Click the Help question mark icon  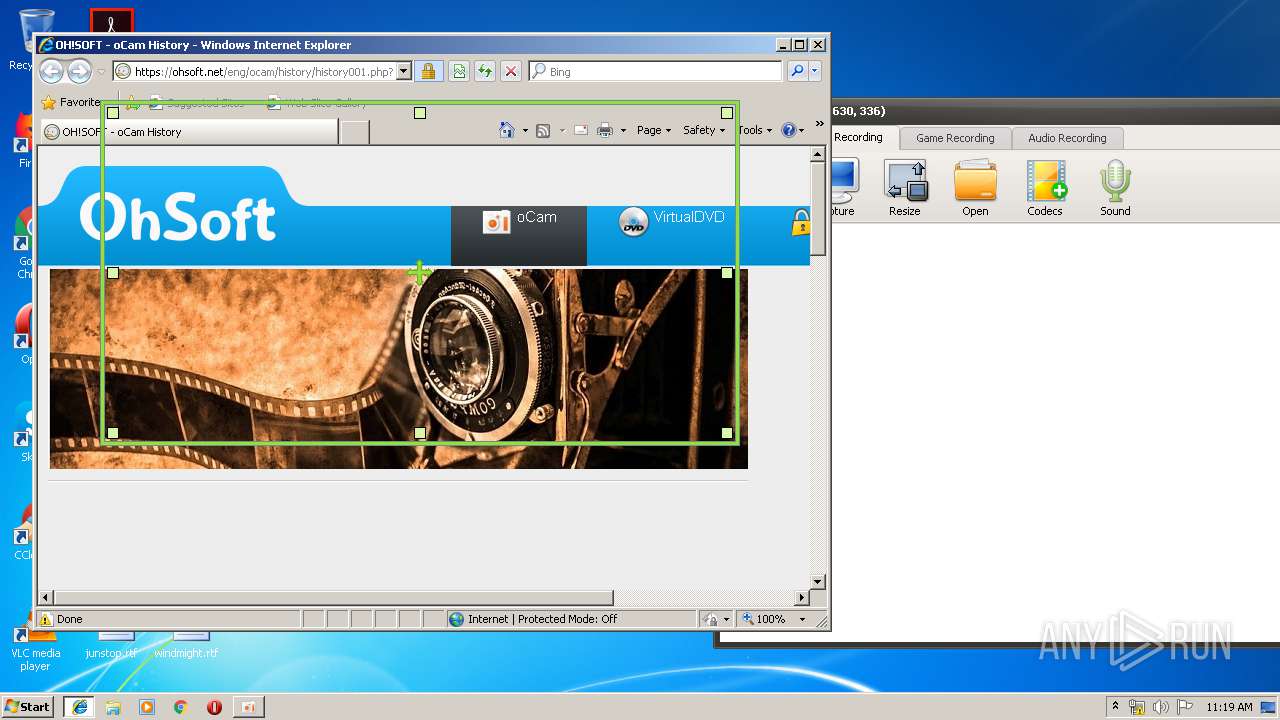pyautogui.click(x=788, y=130)
